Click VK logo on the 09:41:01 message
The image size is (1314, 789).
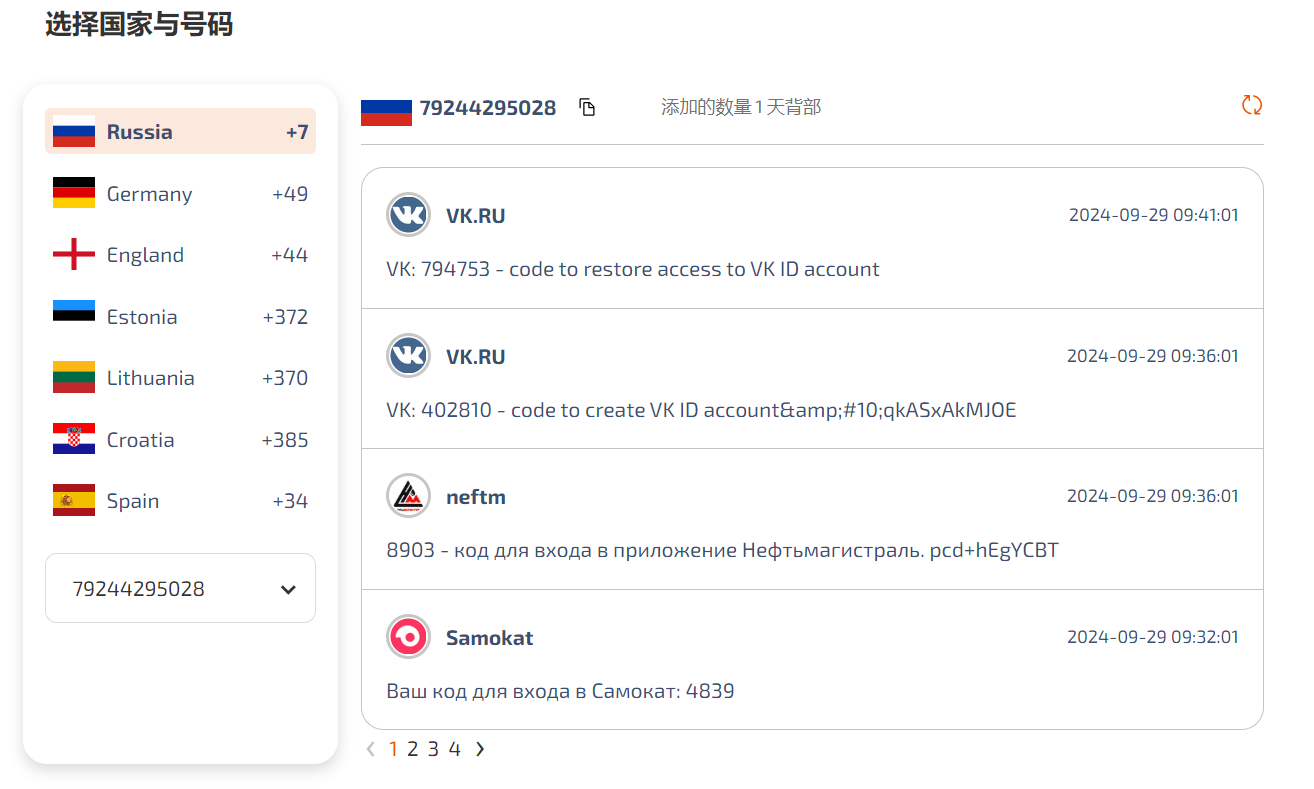[x=408, y=215]
